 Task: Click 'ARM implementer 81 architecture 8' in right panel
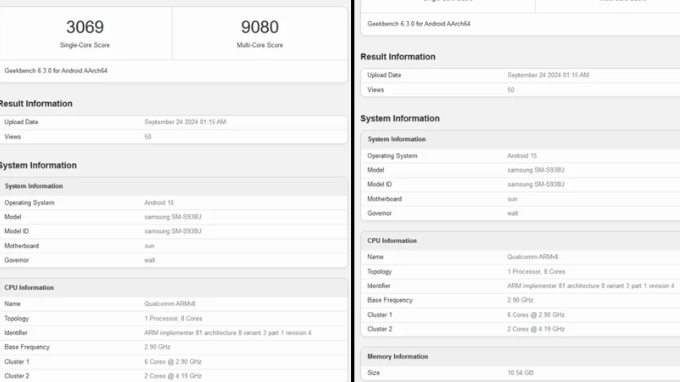[556, 286]
